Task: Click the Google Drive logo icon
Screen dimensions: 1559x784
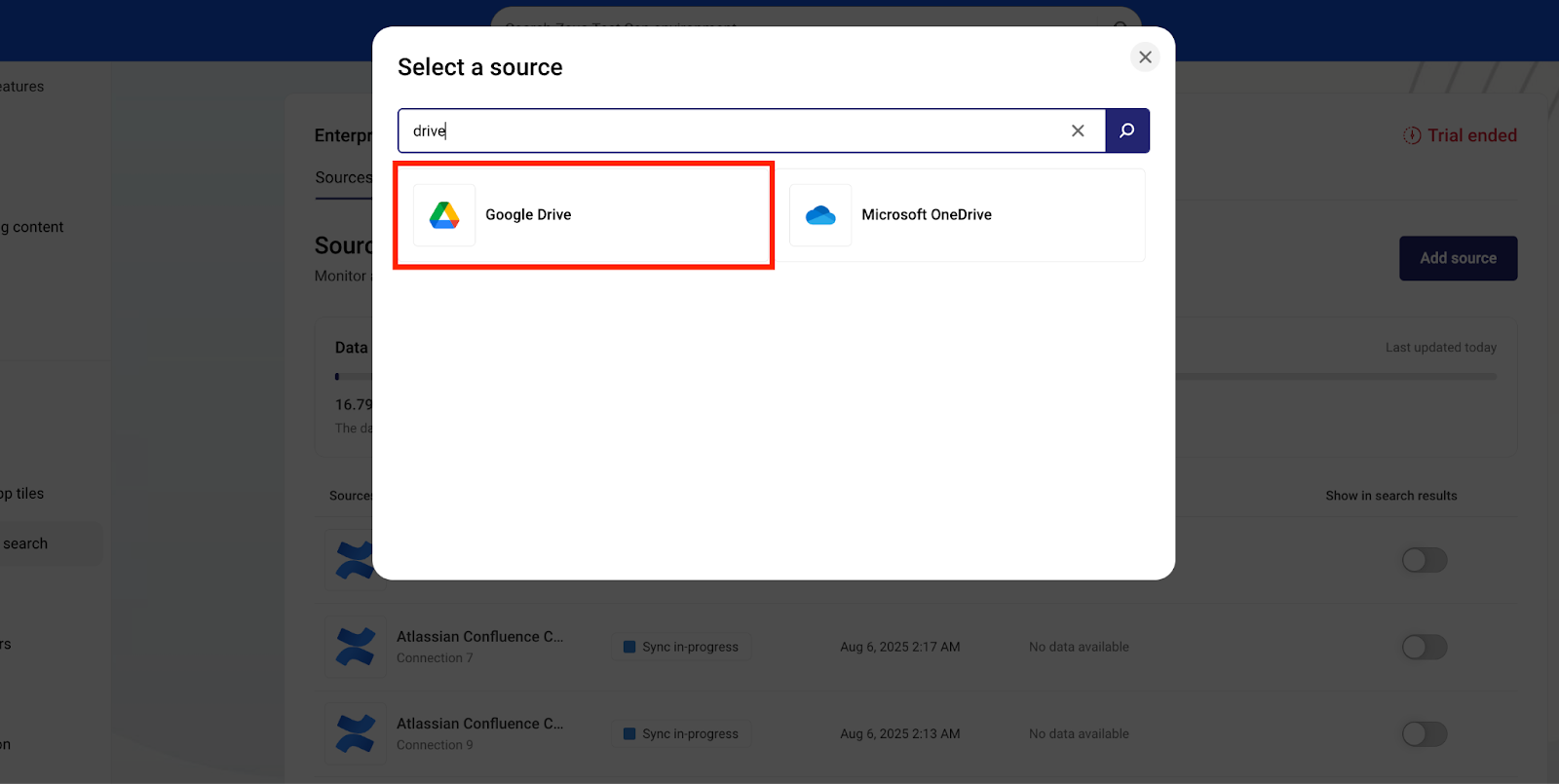Action: pyautogui.click(x=444, y=215)
